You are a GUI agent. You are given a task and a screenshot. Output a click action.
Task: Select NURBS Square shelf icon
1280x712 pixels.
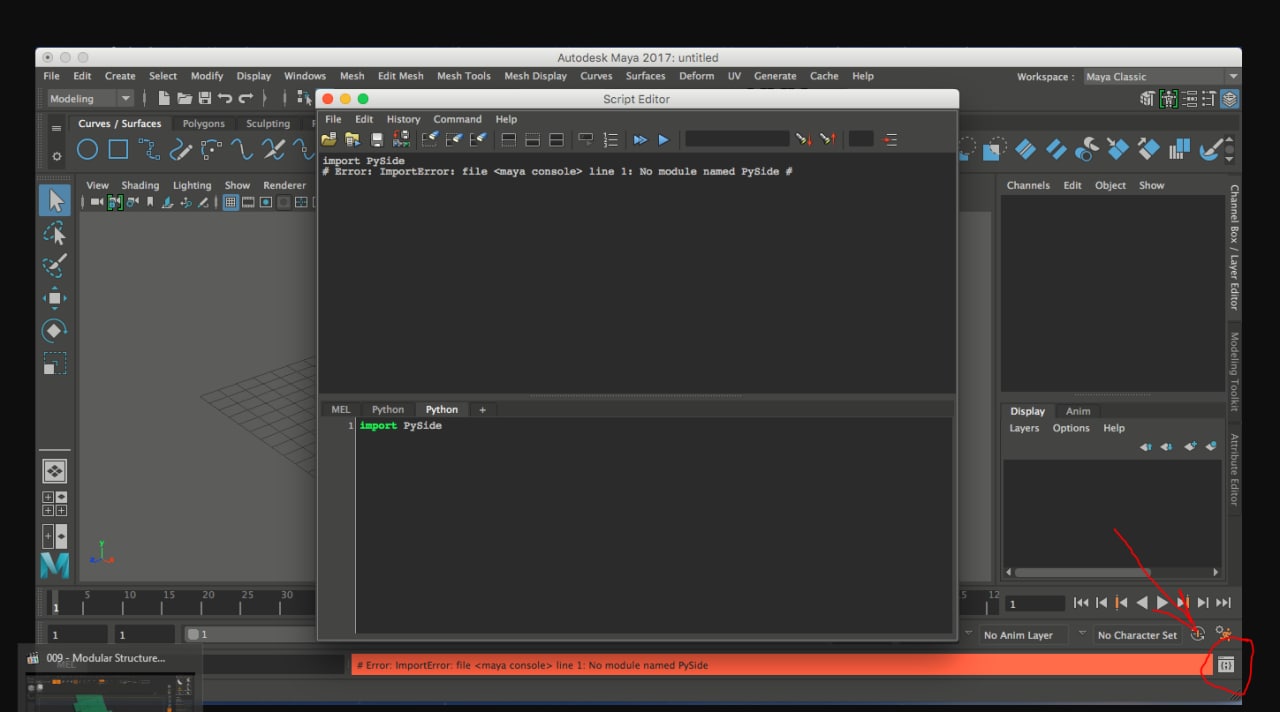118,150
